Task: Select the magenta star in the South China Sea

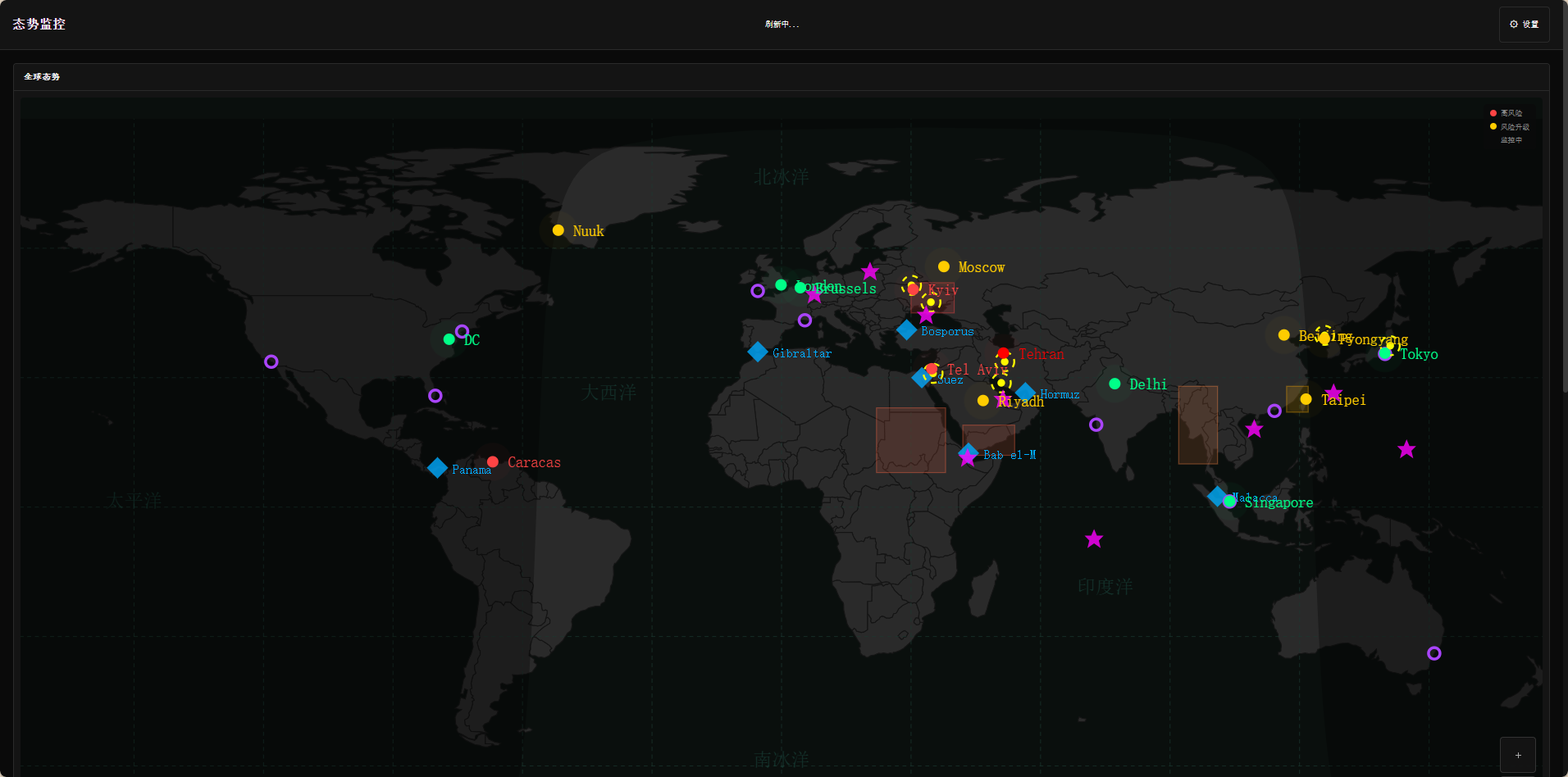Action: [1254, 429]
